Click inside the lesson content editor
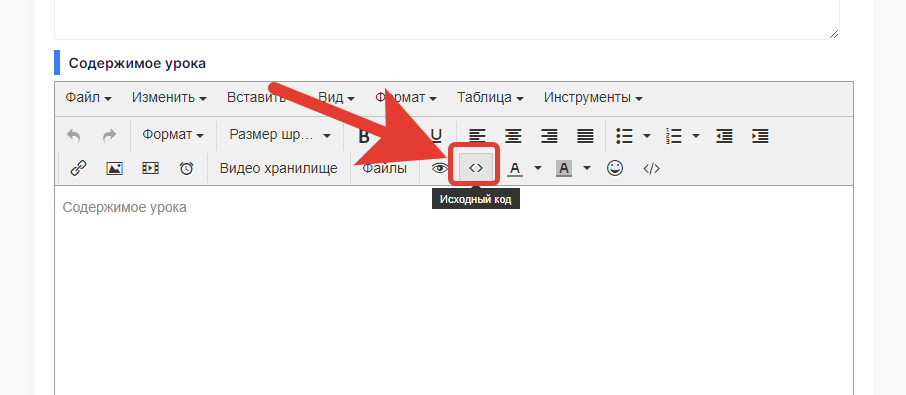The image size is (906, 395). click(454, 289)
